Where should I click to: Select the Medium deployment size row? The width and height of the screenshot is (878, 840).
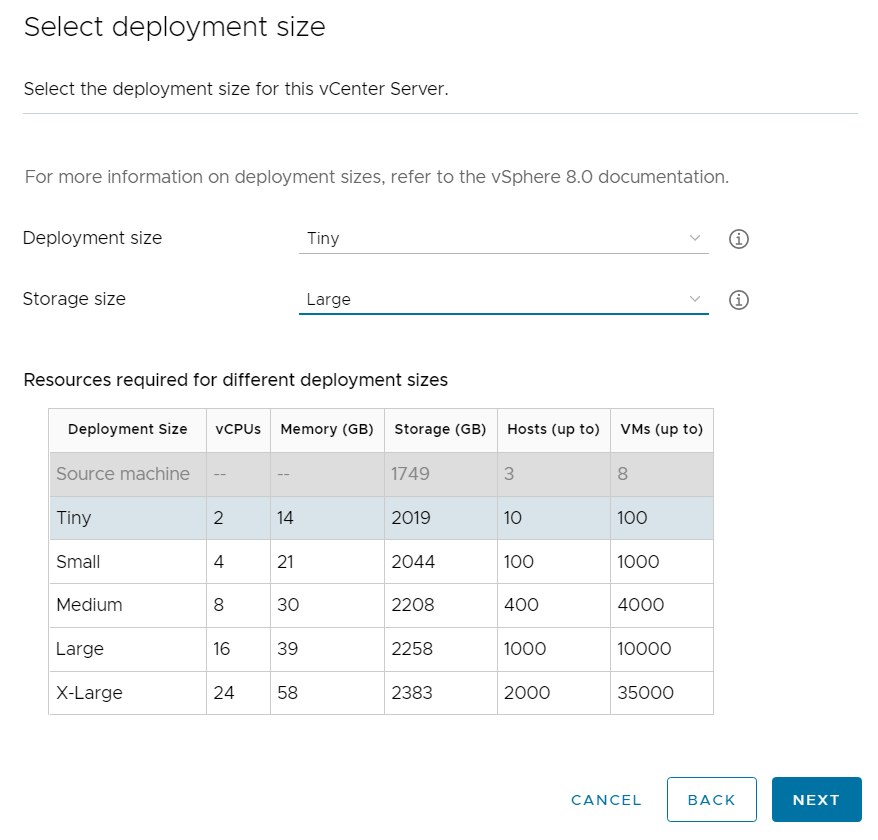pyautogui.click(x=380, y=605)
